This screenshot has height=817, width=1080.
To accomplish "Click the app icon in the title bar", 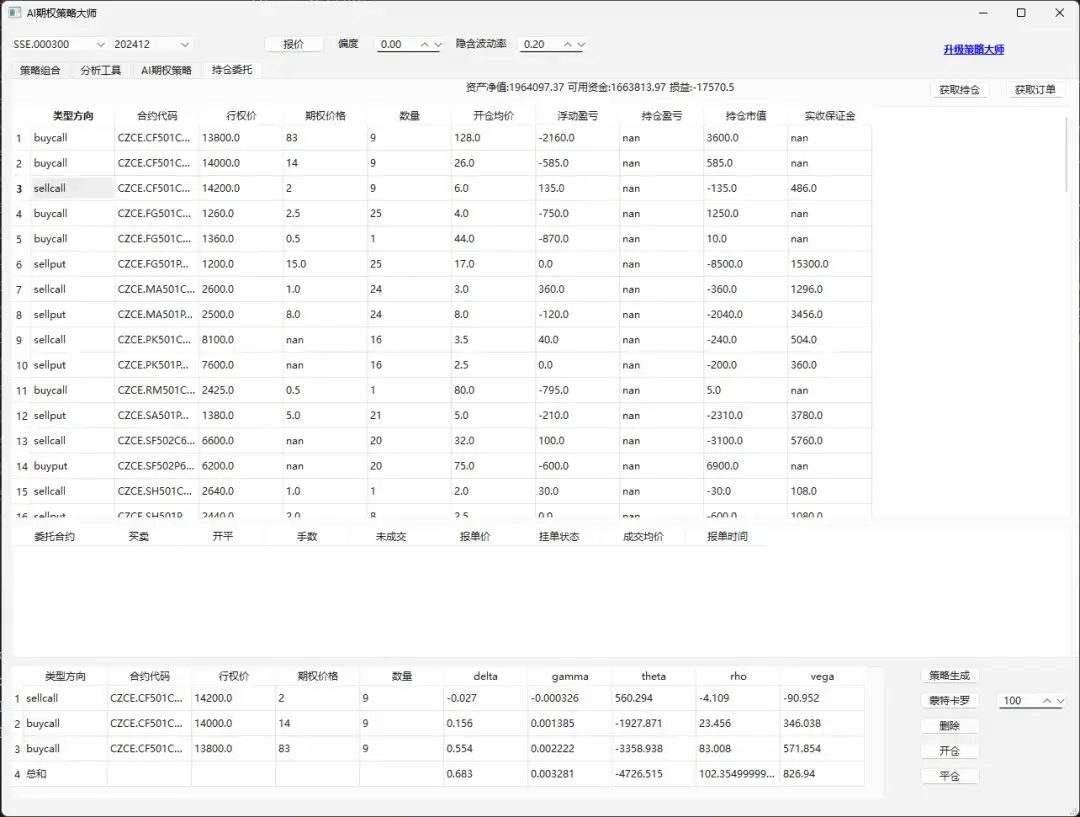I will 14,12.
